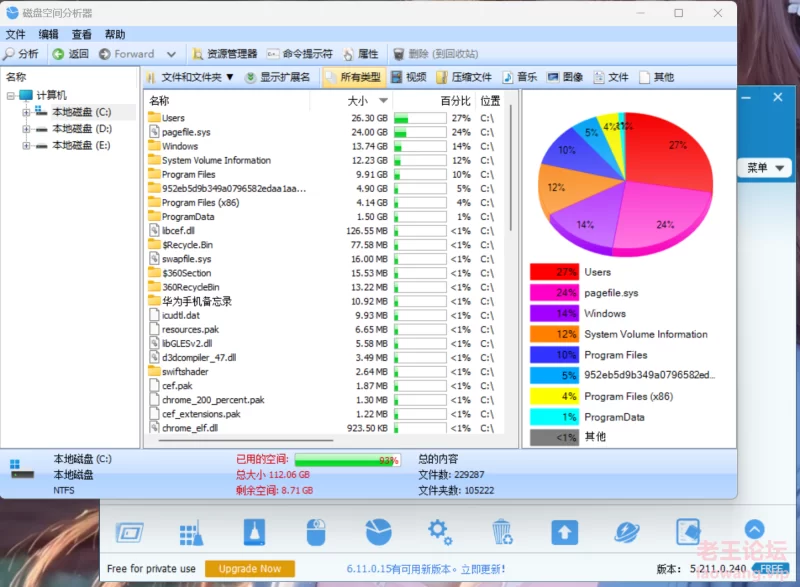Click the broom cleaner icon in bottom toolbar
This screenshot has width=800, height=587.
click(191, 533)
